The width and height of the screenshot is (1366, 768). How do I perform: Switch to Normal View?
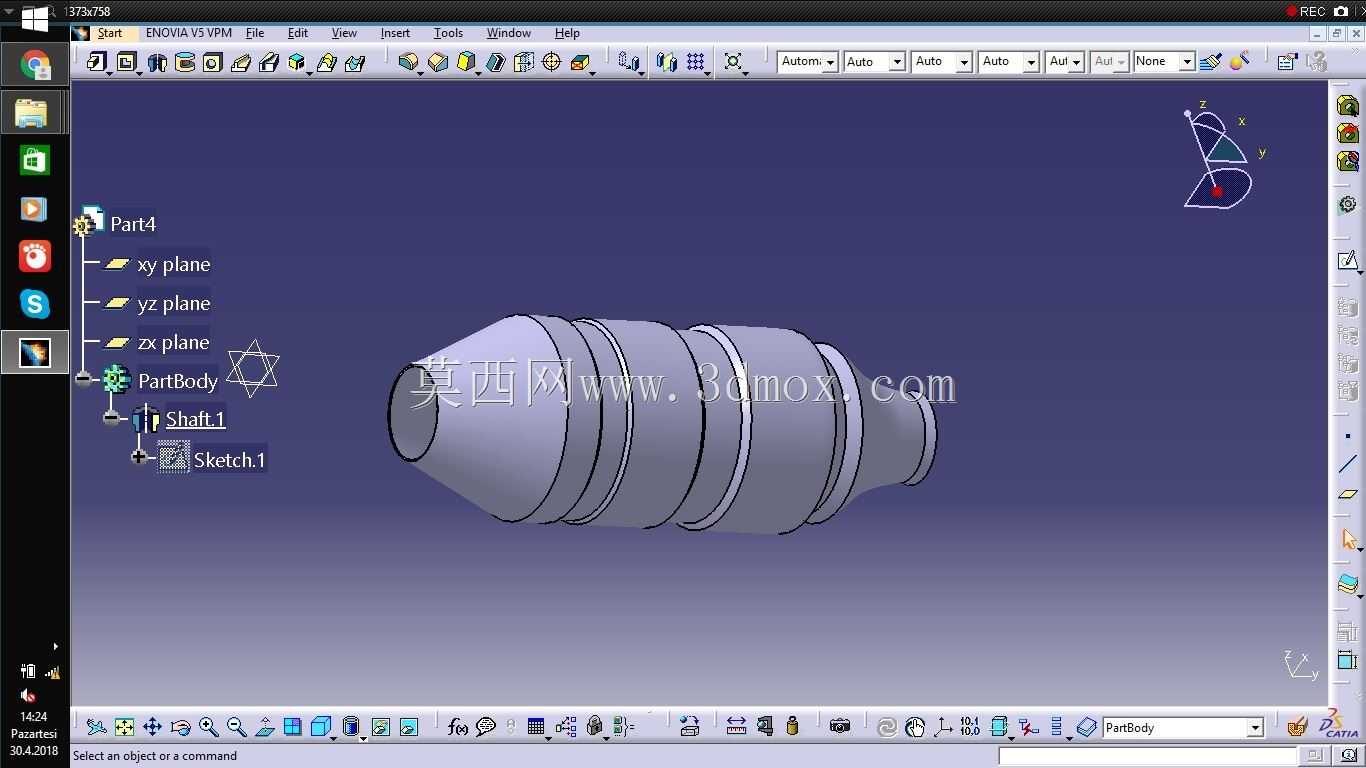tap(264, 727)
